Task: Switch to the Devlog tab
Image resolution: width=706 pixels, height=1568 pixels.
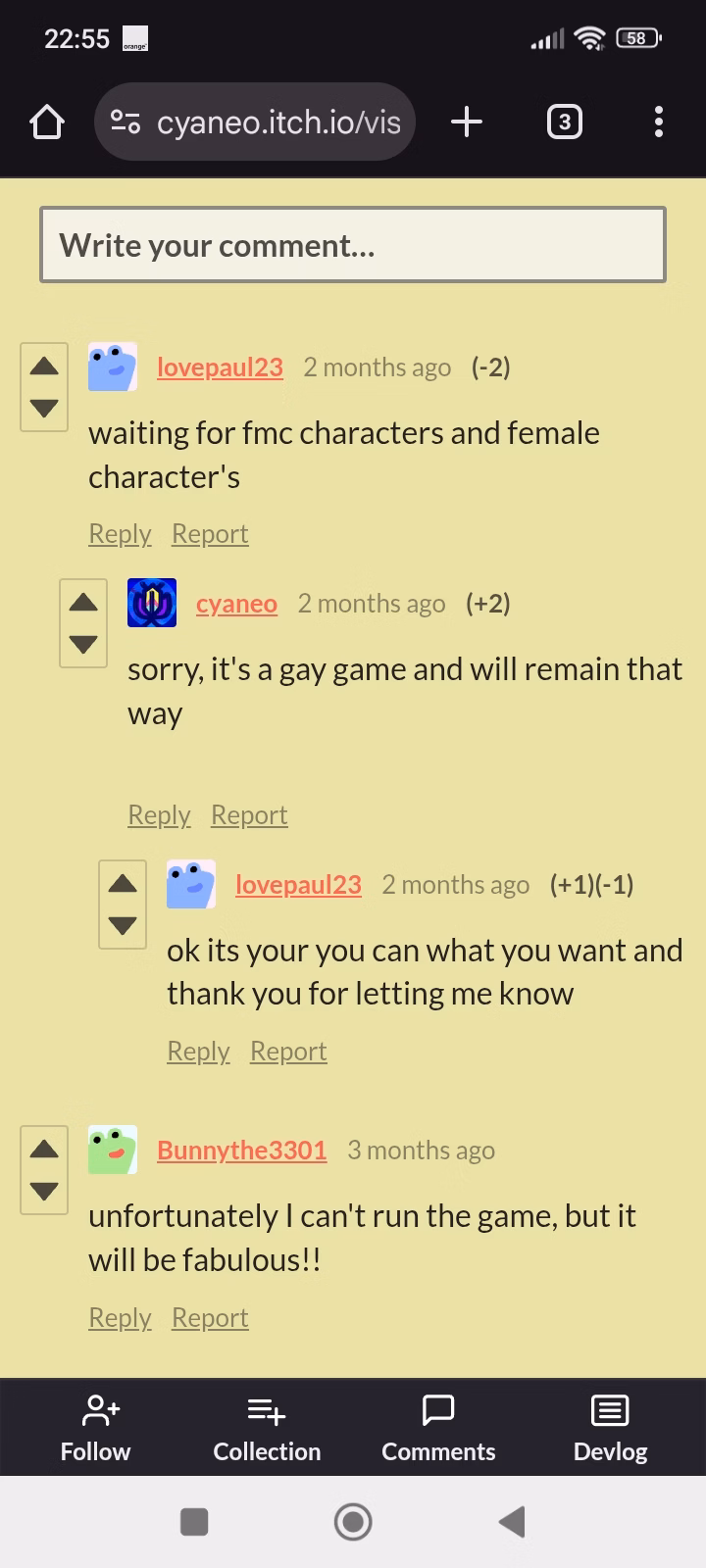Action: [610, 1429]
